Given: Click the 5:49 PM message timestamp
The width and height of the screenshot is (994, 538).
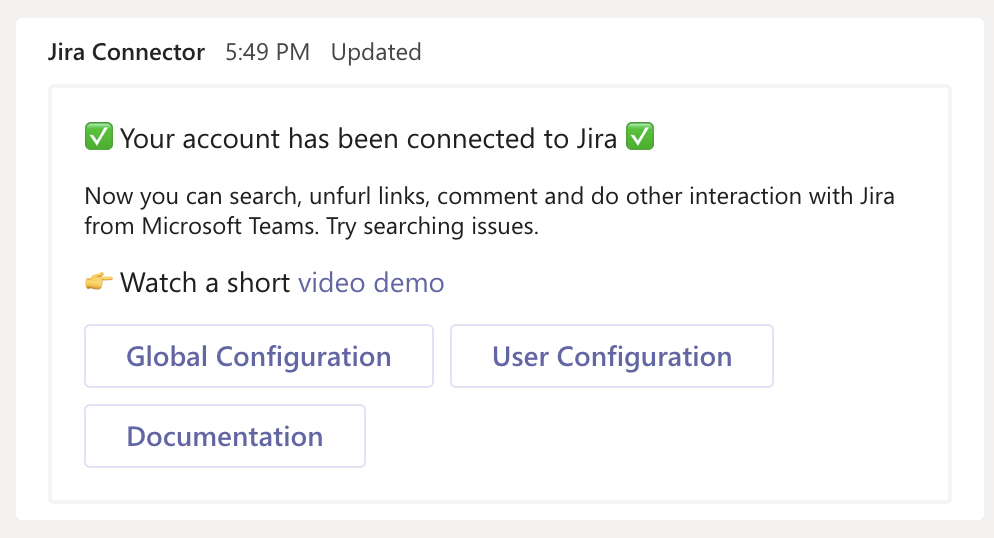Looking at the screenshot, I should pyautogui.click(x=267, y=52).
